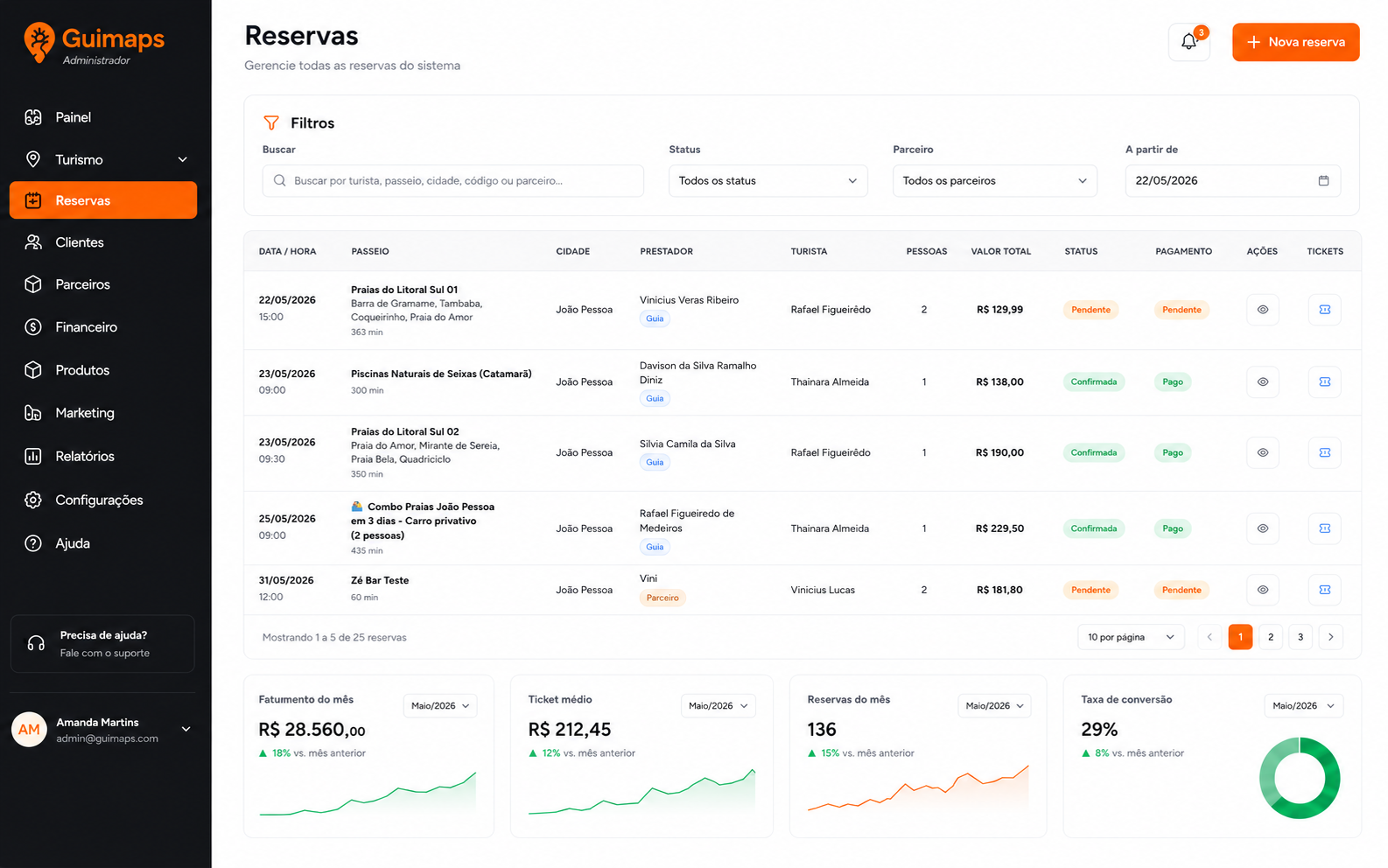Click the Fatumento do mês line chart
This screenshot has width=1388, height=868.
[x=368, y=794]
